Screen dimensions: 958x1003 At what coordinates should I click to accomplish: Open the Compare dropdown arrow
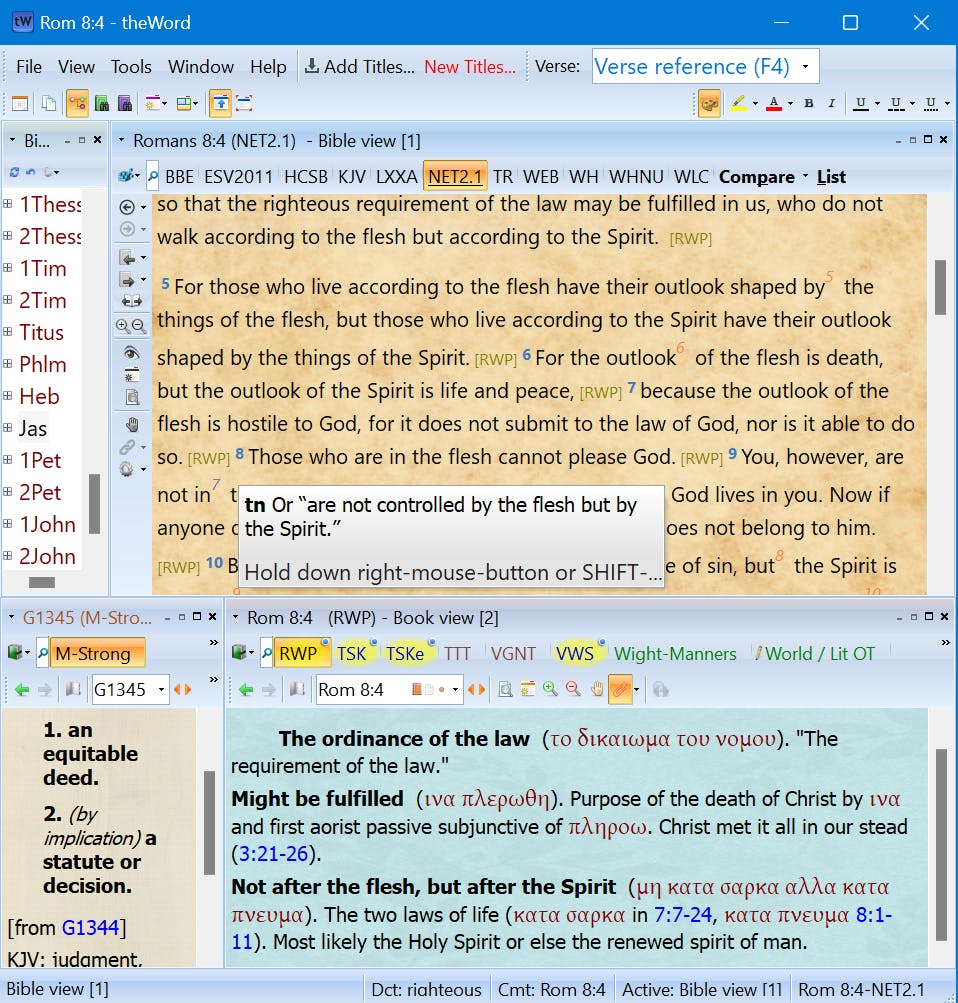point(805,177)
